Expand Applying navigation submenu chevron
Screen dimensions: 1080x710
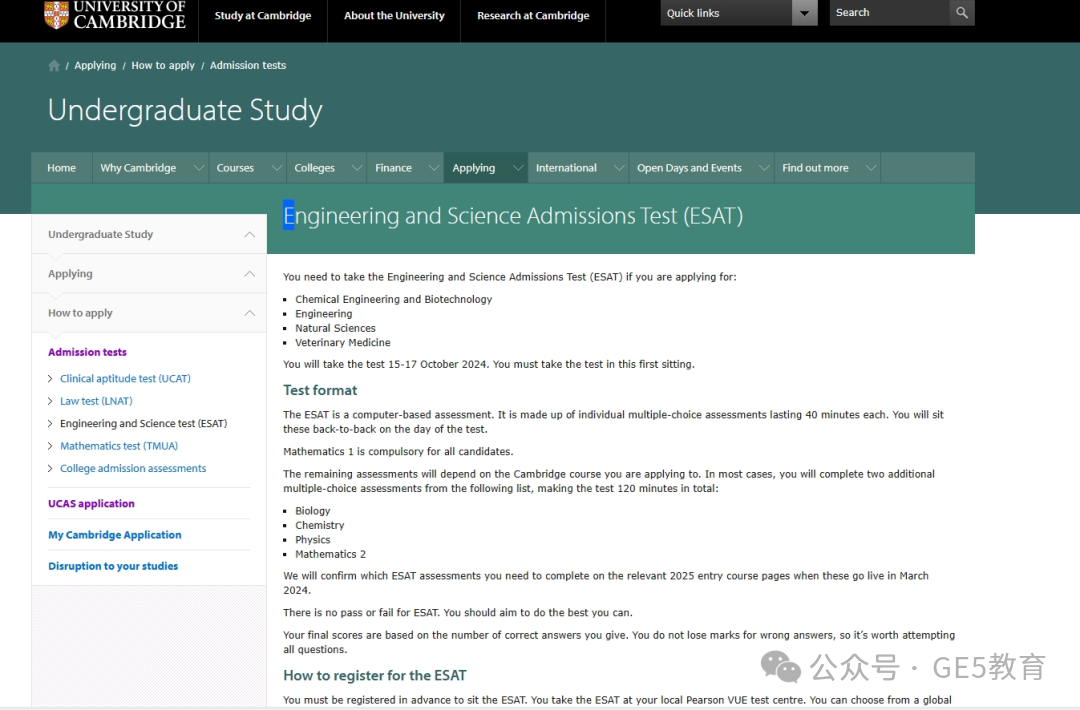[x=518, y=168]
